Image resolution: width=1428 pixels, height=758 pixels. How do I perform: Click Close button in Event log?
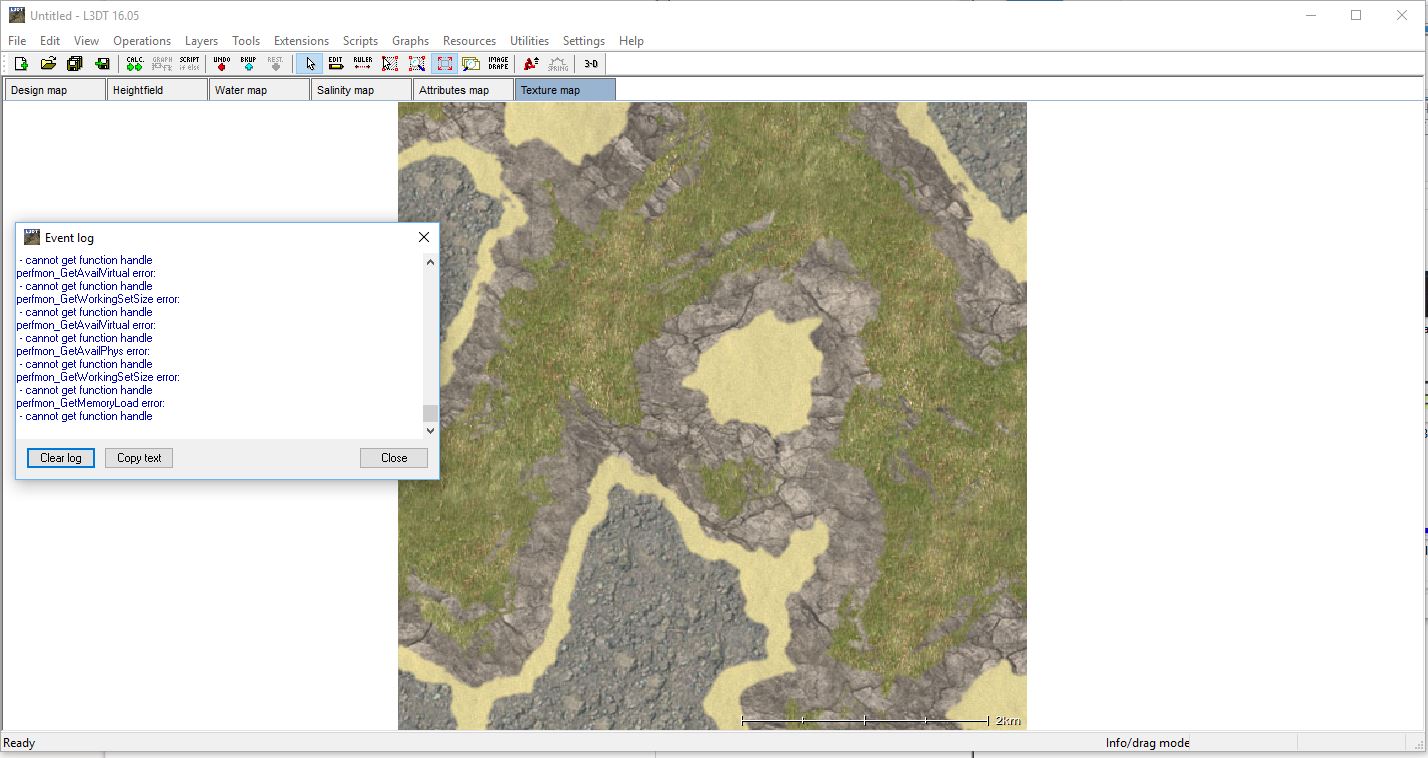[x=394, y=458]
